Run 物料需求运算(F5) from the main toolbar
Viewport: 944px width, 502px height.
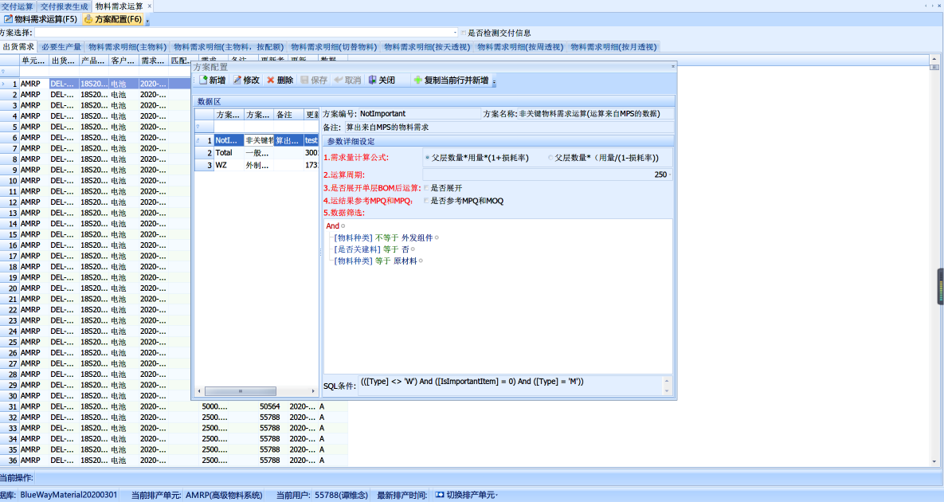click(x=40, y=19)
